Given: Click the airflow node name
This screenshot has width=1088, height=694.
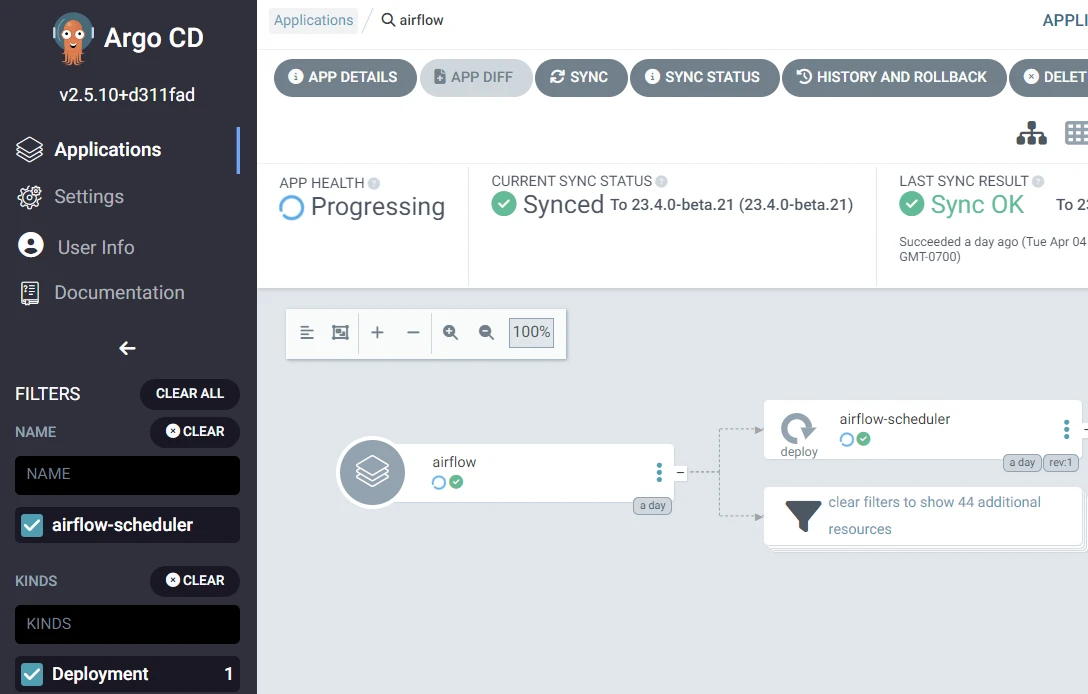Looking at the screenshot, I should pos(454,462).
